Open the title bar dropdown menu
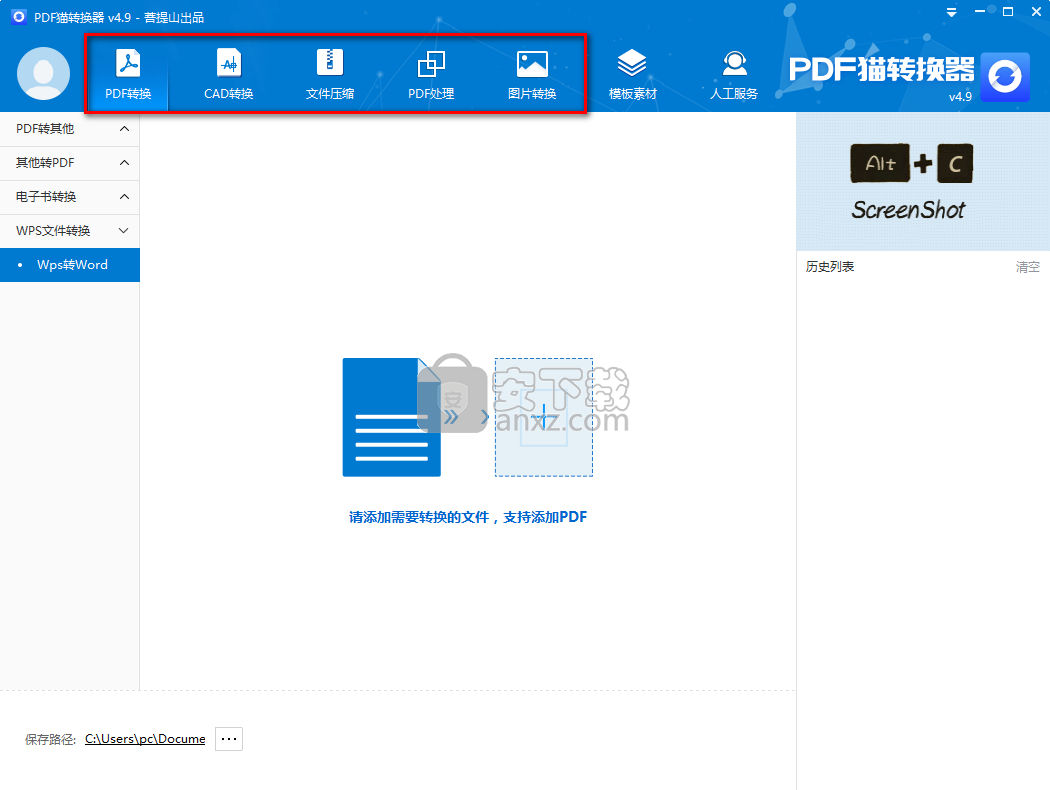Screen dimensions: 1050x790 click(x=952, y=12)
